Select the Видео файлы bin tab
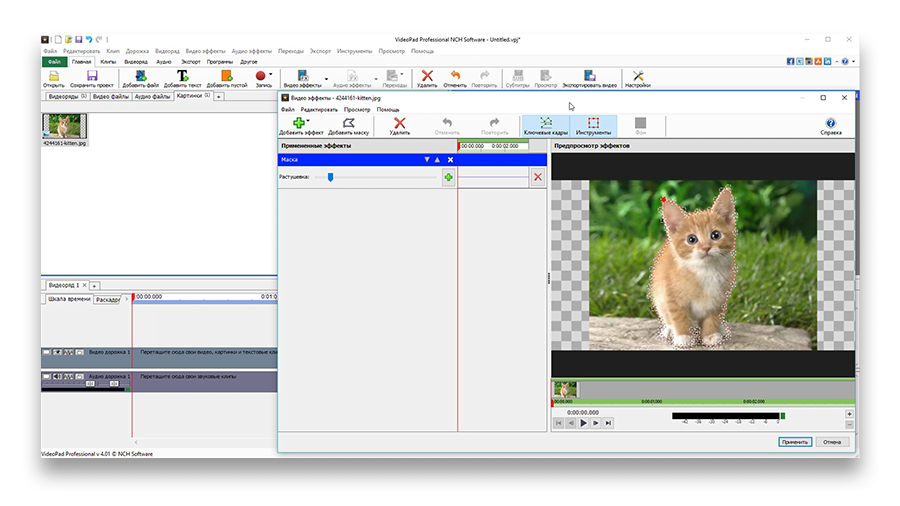Image resolution: width=900 pixels, height=506 pixels. coord(111,96)
